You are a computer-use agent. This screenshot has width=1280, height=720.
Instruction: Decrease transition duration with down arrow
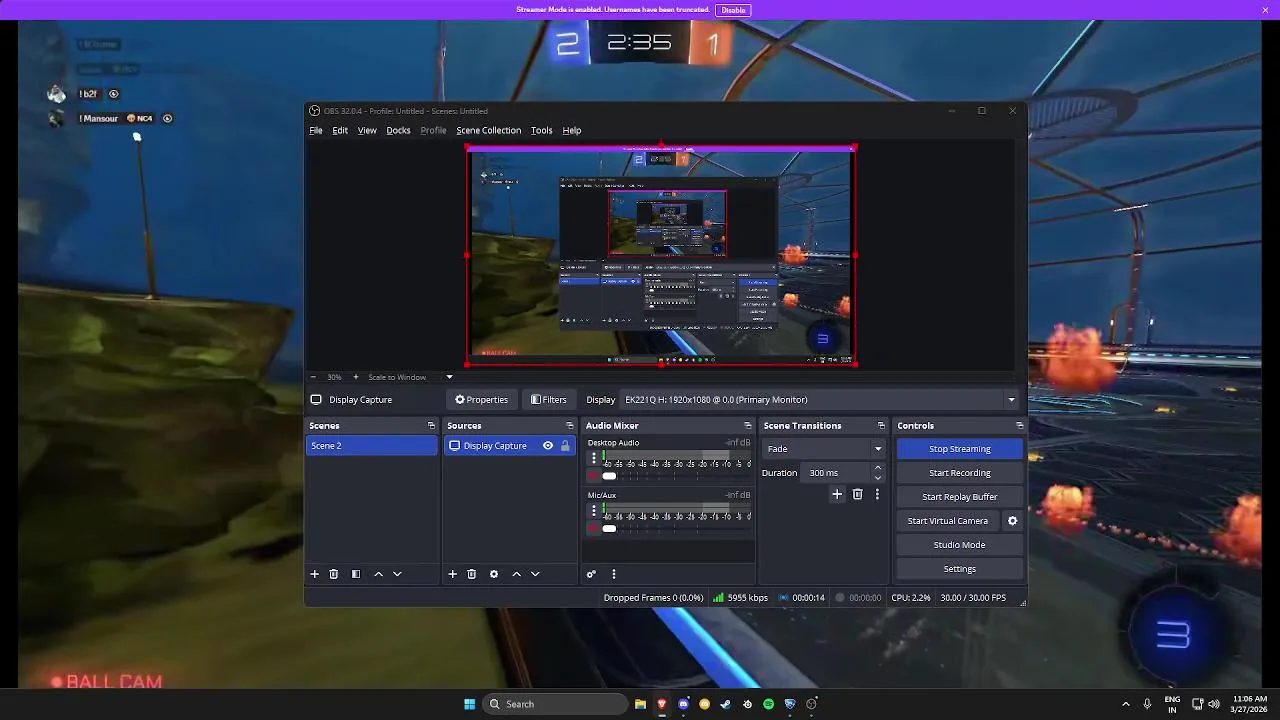click(x=878, y=478)
